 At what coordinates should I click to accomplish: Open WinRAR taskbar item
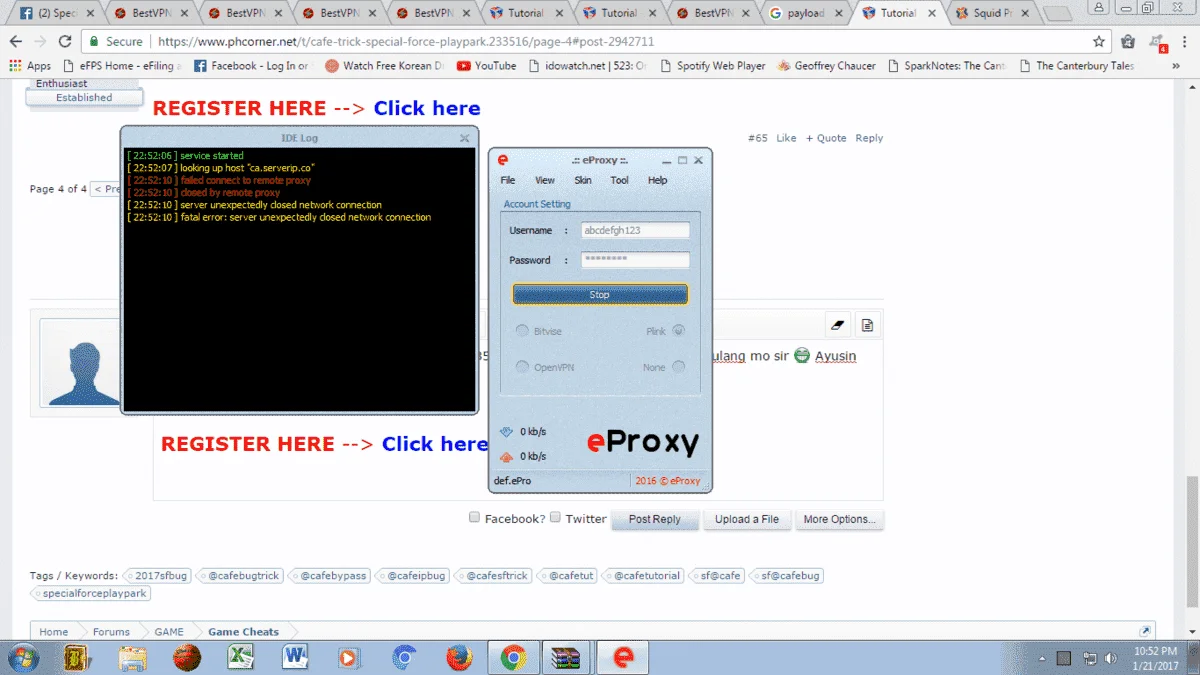[x=567, y=657]
